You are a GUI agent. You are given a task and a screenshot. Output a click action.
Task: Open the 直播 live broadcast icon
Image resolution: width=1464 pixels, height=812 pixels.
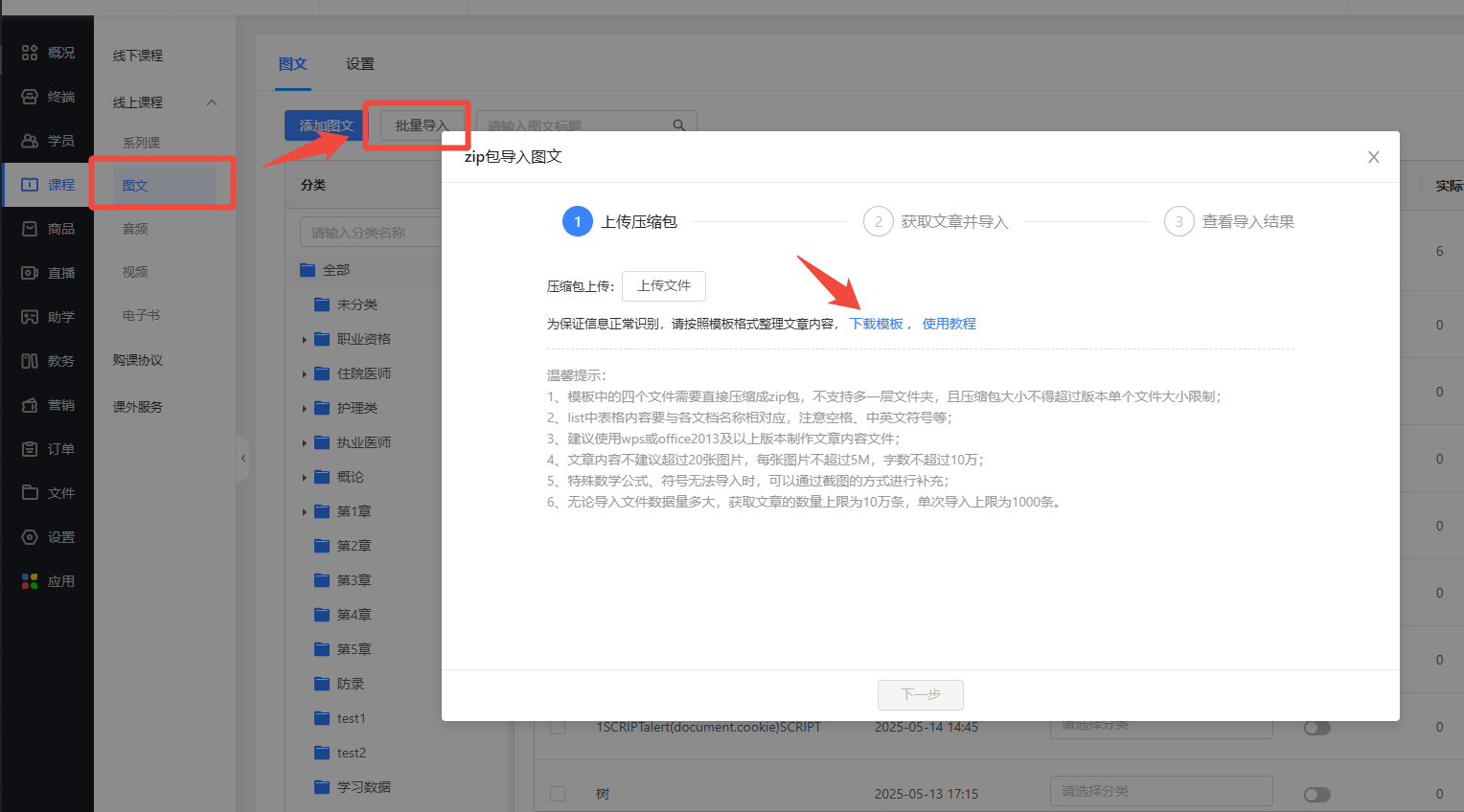pyautogui.click(x=30, y=273)
